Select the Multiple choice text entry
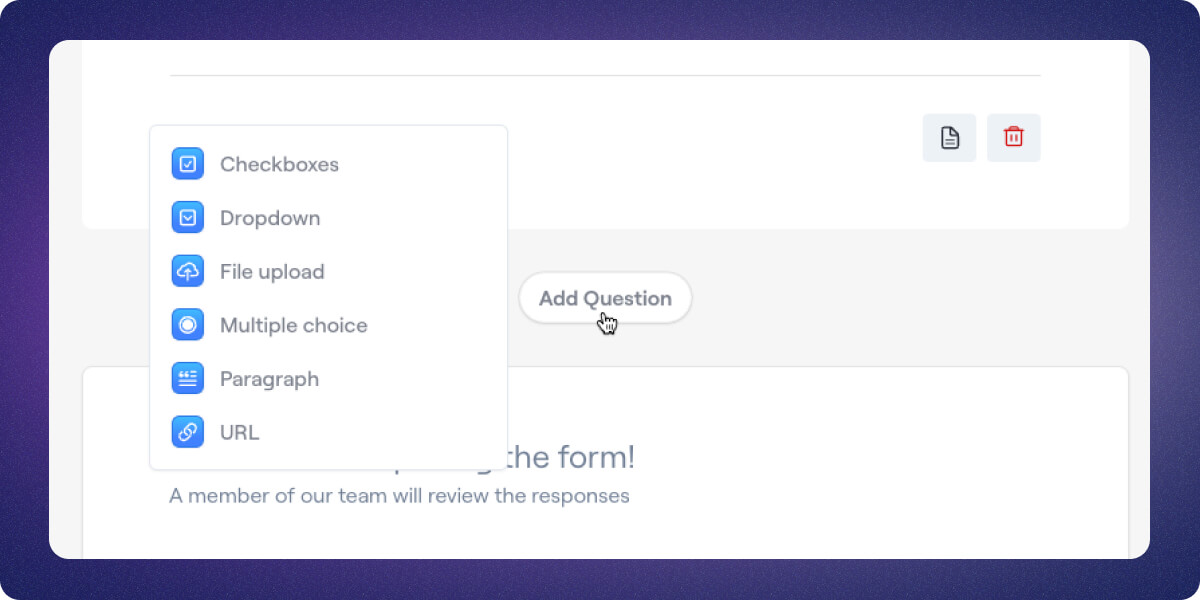Viewport: 1200px width, 600px height. point(293,326)
